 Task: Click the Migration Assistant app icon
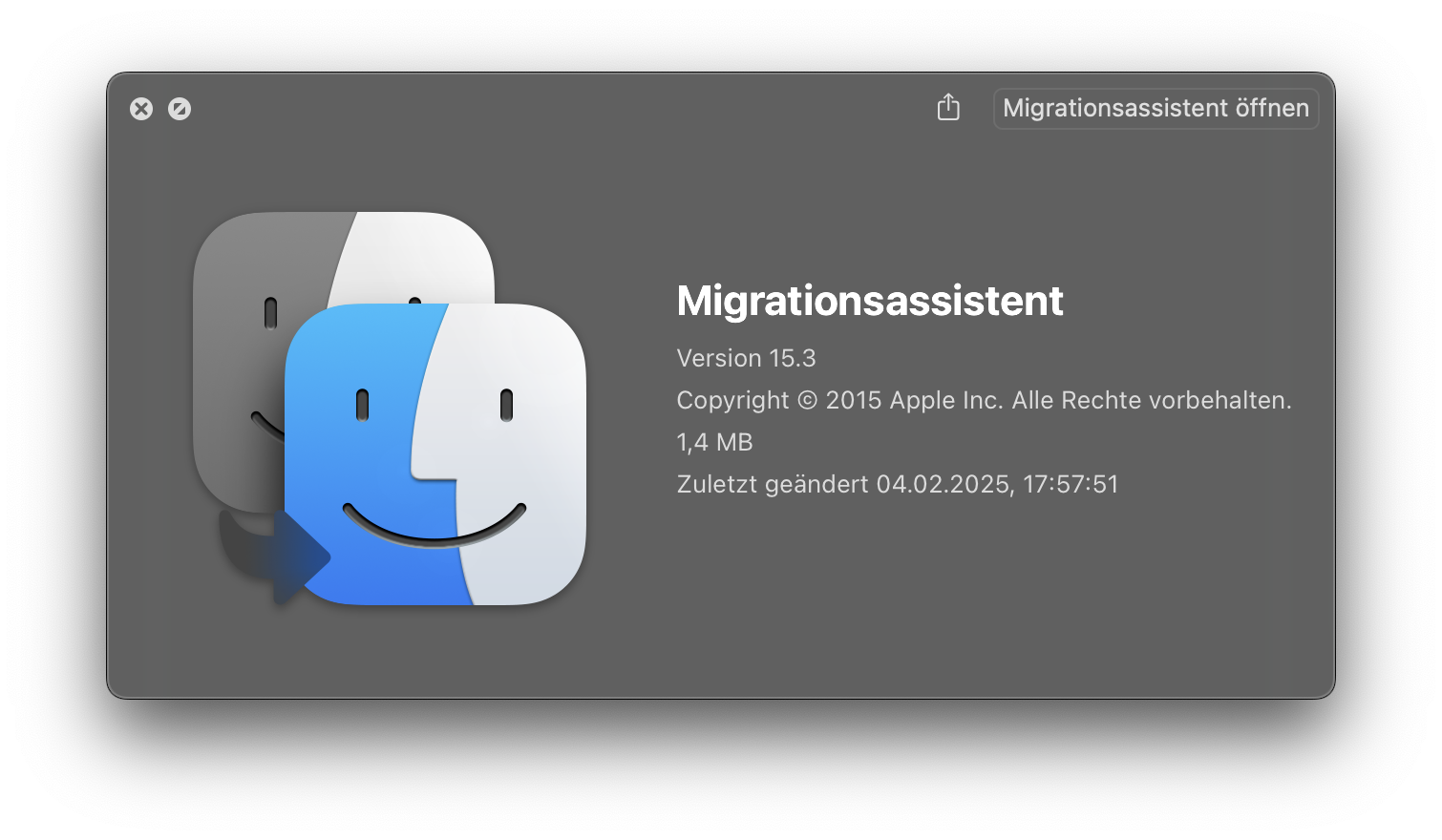tap(390, 409)
